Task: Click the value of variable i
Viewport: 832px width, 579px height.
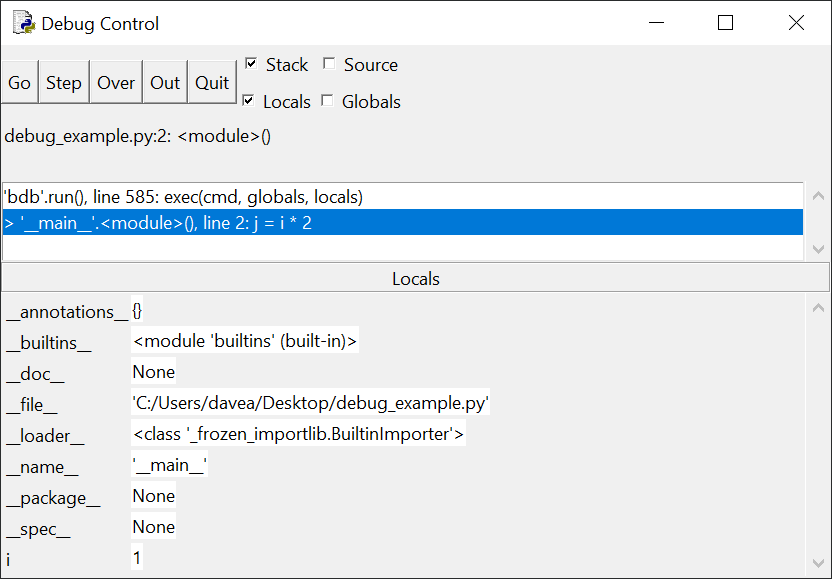Action: [x=137, y=557]
